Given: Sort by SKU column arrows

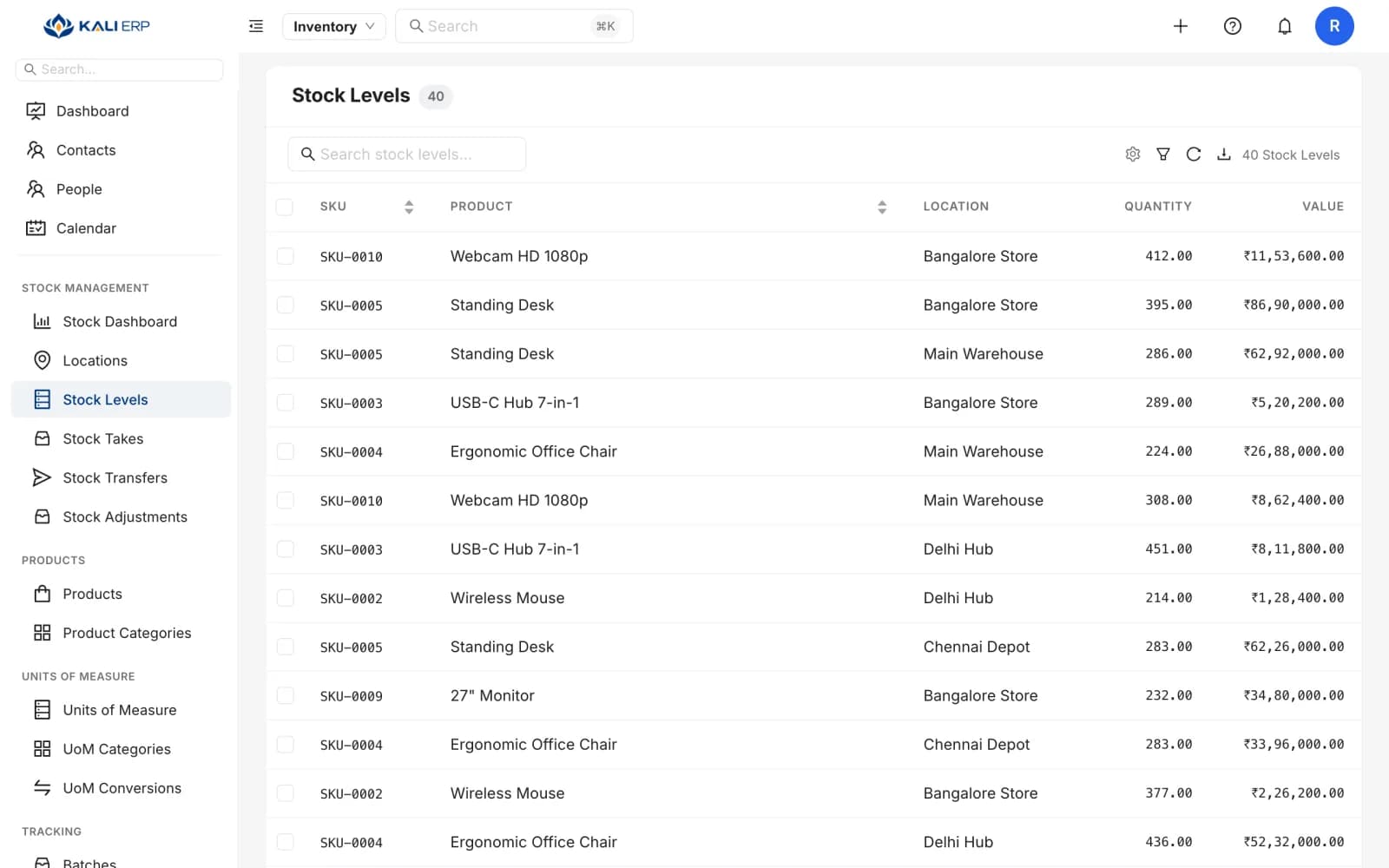Looking at the screenshot, I should (x=409, y=207).
